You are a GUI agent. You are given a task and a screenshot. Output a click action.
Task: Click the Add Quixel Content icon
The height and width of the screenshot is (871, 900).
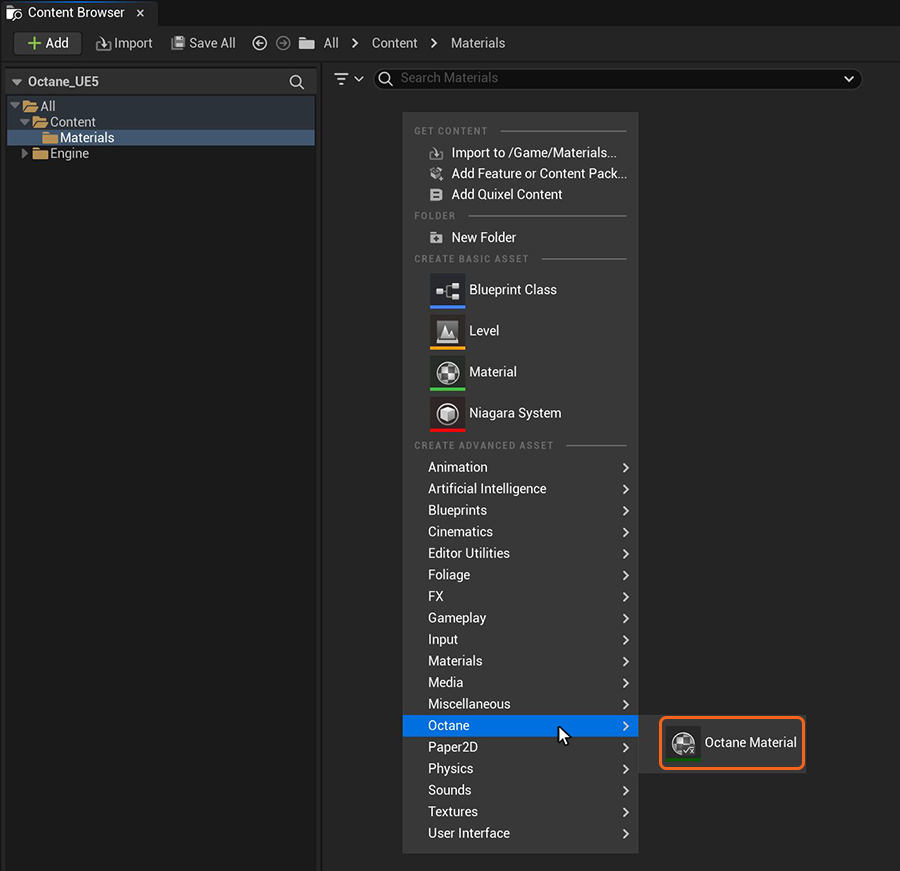tap(436, 195)
